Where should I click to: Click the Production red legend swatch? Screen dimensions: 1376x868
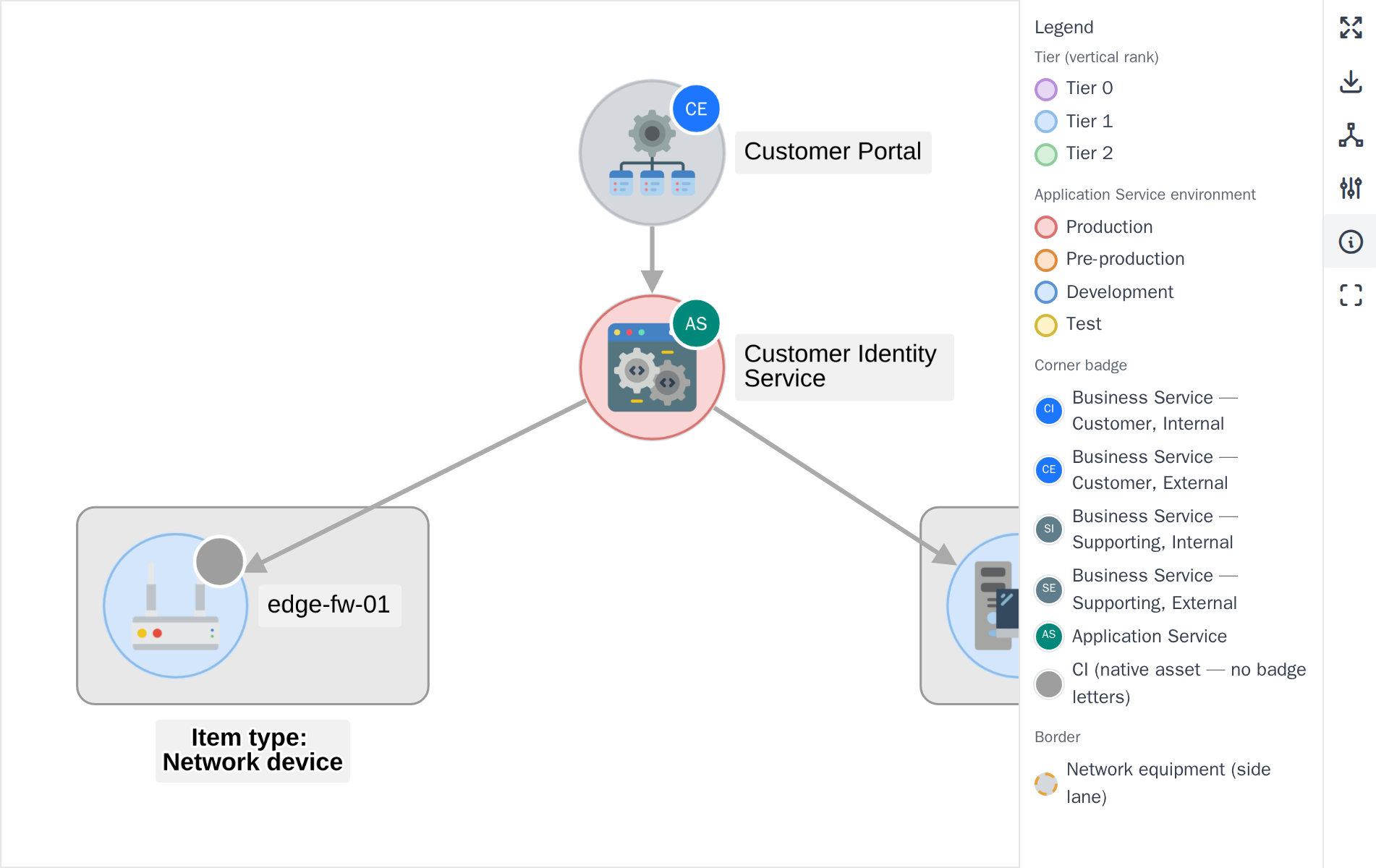click(1046, 227)
